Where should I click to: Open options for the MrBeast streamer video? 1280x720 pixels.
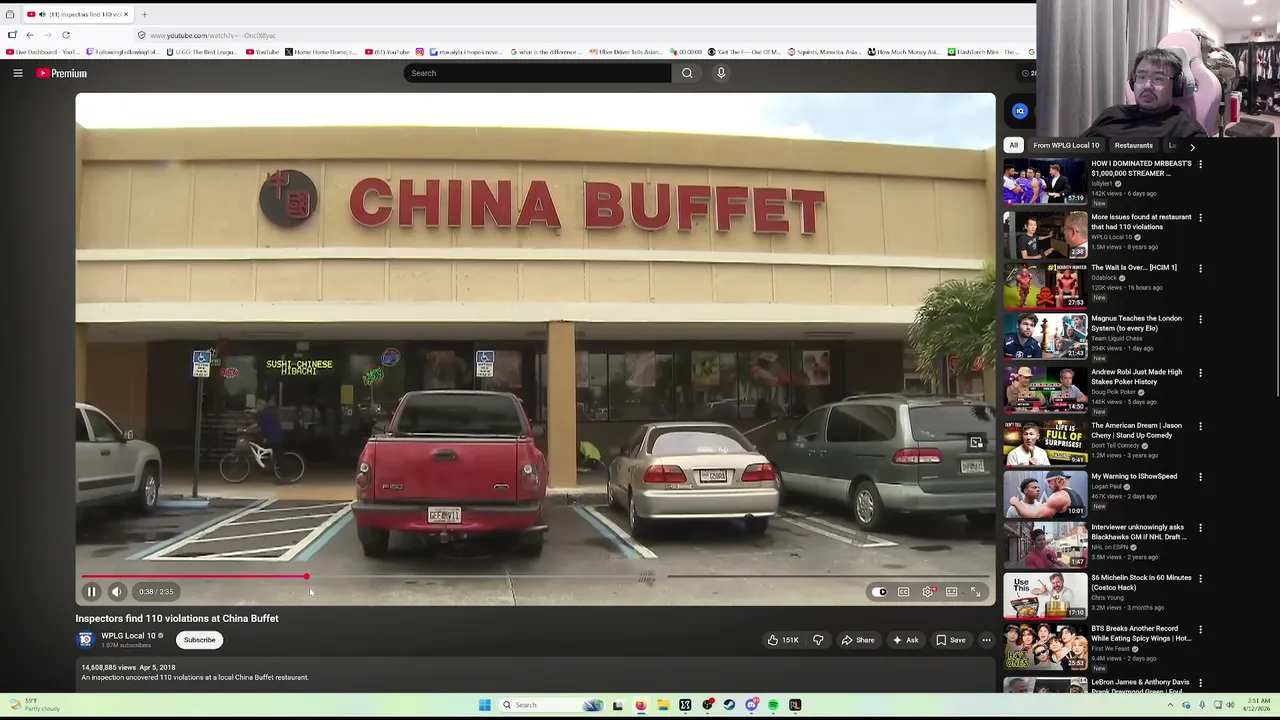pos(1200,164)
